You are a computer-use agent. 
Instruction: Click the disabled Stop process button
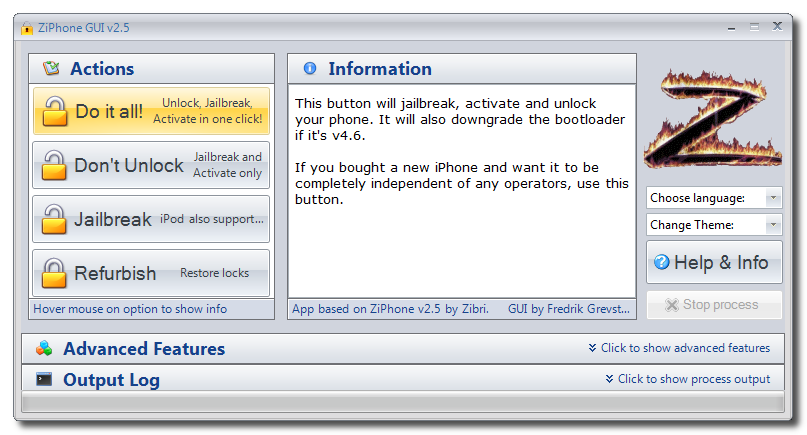coord(714,305)
